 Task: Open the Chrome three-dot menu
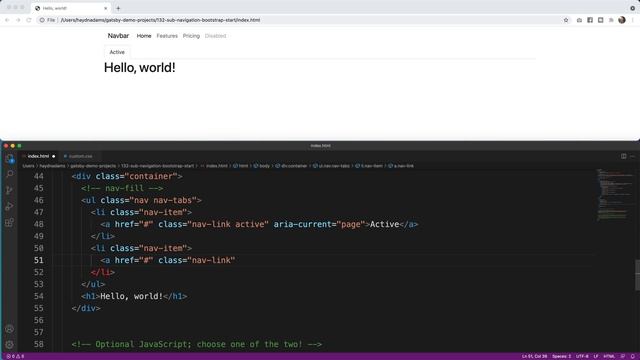click(x=633, y=20)
